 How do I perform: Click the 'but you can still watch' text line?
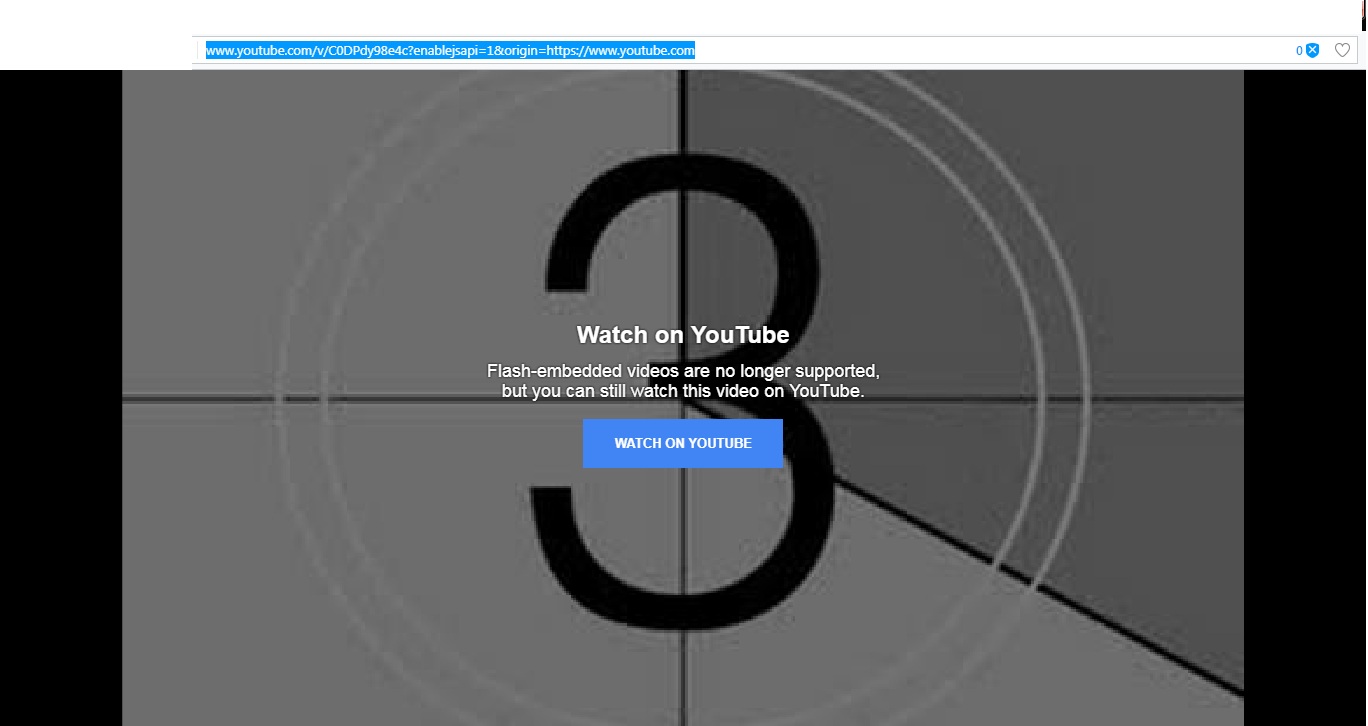(x=683, y=391)
